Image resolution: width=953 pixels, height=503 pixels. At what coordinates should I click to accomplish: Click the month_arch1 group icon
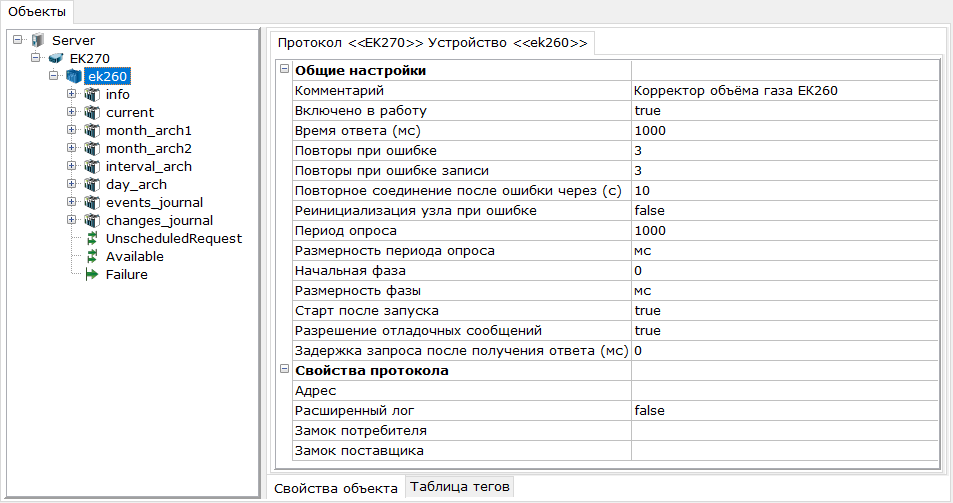coord(92,131)
